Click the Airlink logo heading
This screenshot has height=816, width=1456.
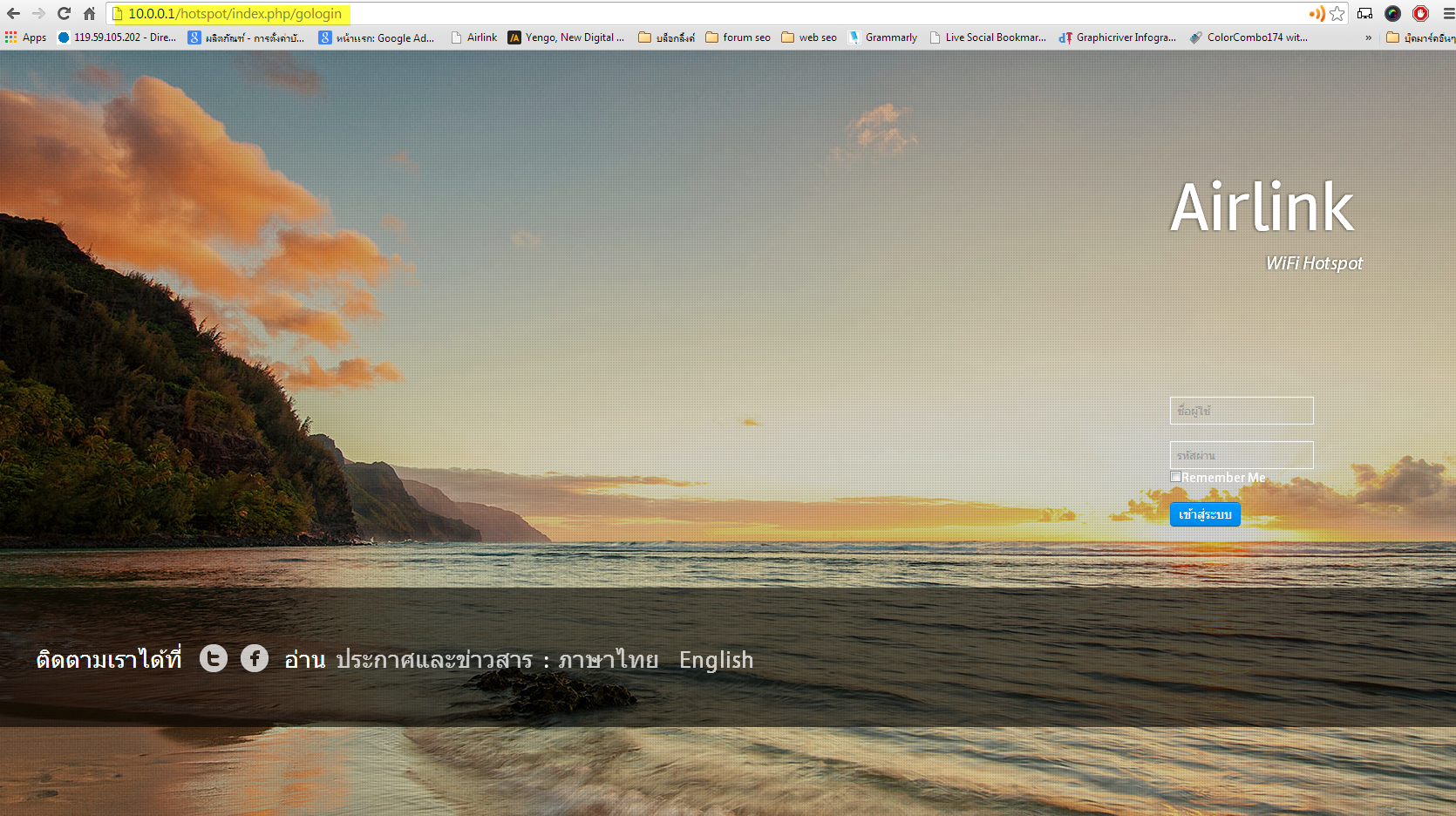(1262, 207)
